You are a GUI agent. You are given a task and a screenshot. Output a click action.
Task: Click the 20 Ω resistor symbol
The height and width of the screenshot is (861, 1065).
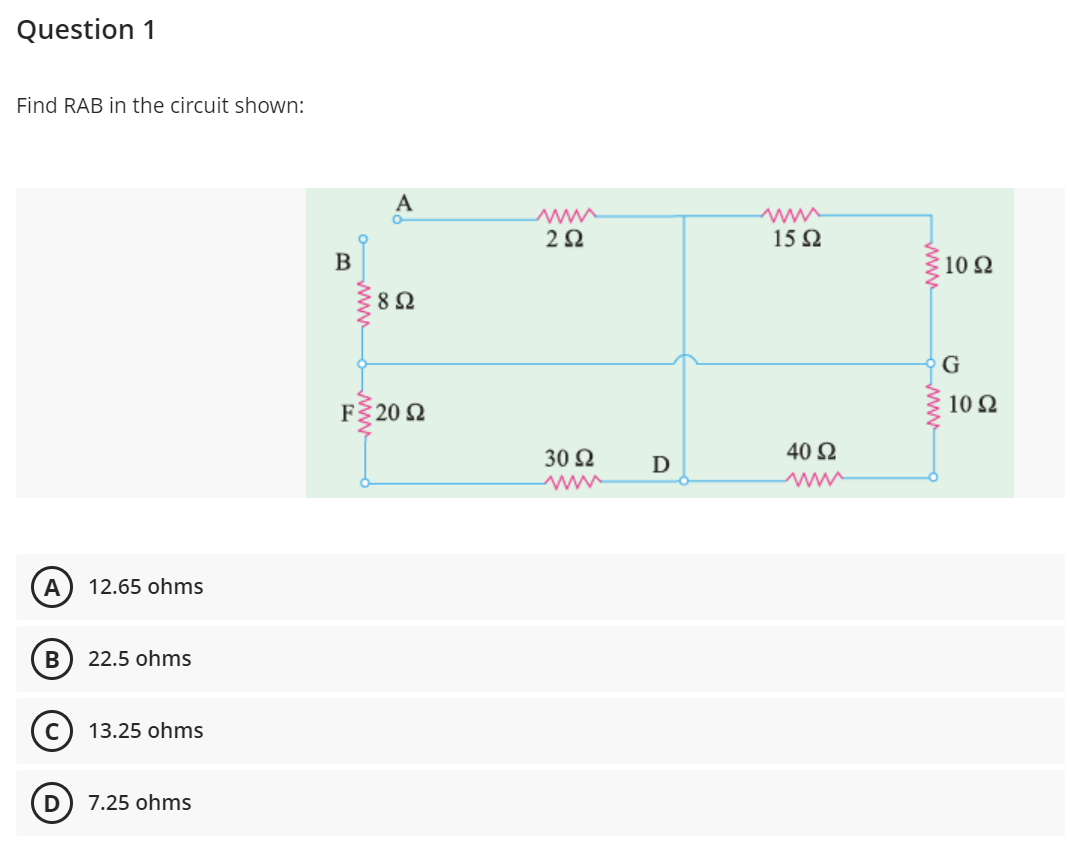pyautogui.click(x=363, y=413)
